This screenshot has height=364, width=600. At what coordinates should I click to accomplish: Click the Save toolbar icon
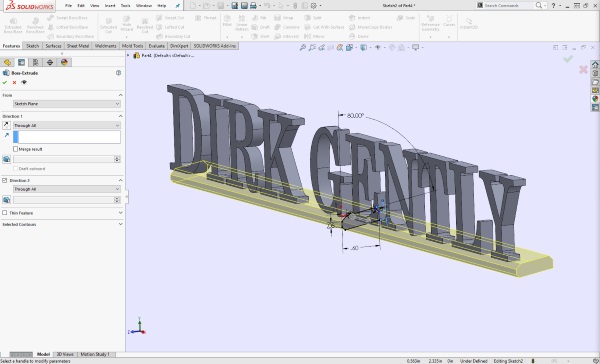[220, 5]
